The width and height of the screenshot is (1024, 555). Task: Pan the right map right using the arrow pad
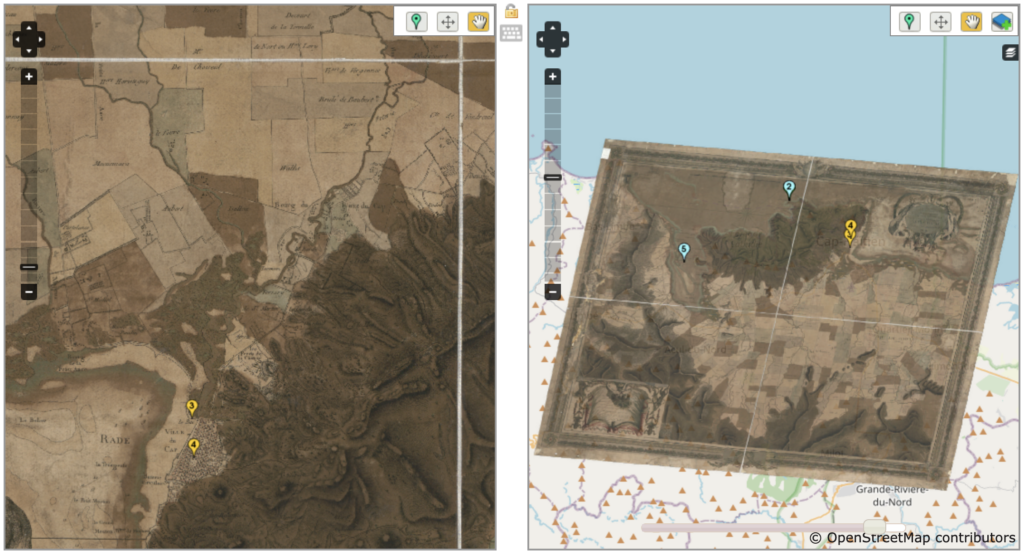point(564,40)
